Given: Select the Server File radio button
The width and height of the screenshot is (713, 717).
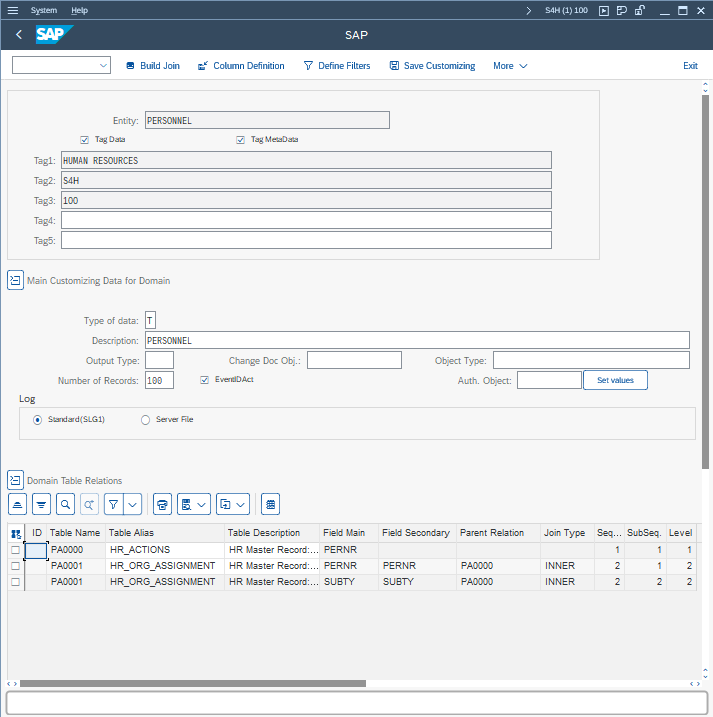Looking at the screenshot, I should pos(146,420).
